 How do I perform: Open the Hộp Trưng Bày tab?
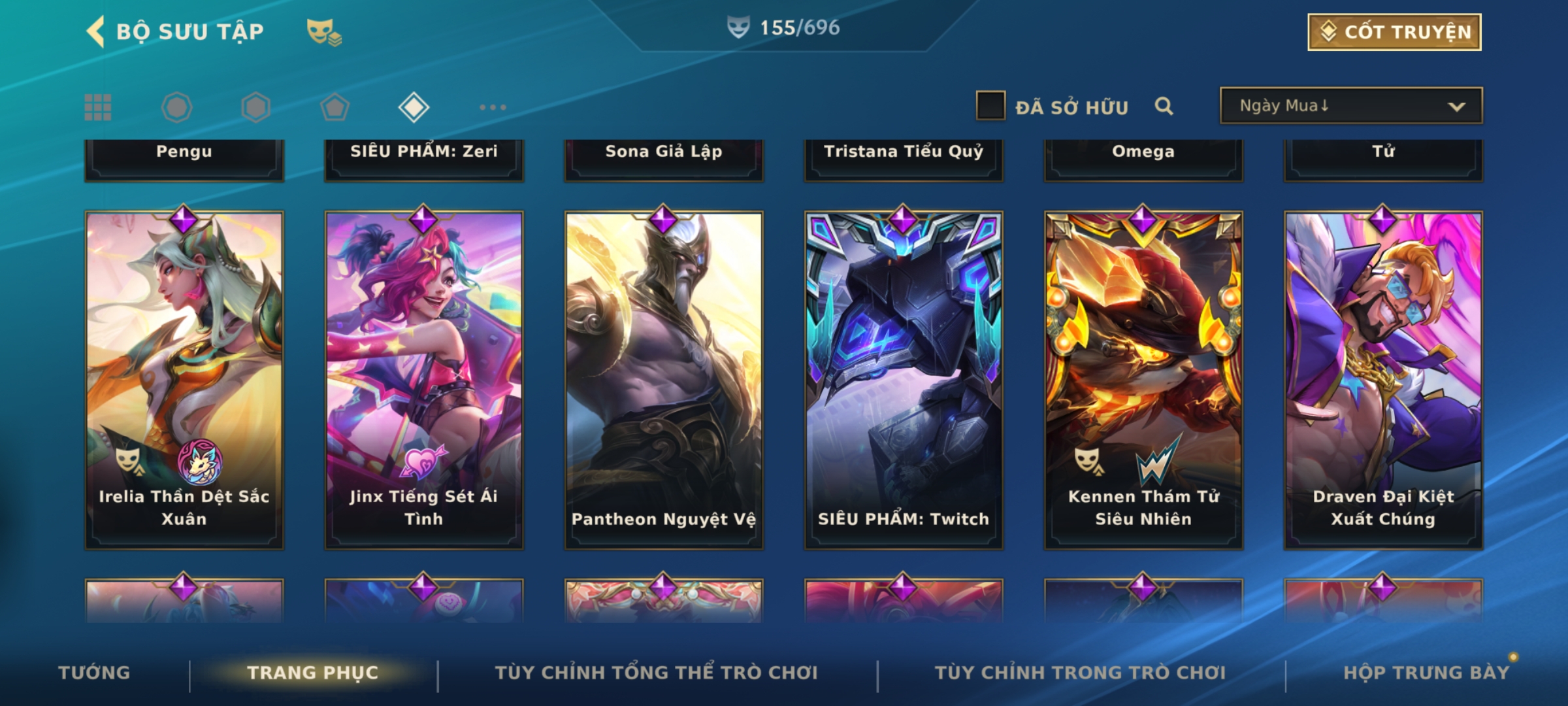[x=1426, y=673]
